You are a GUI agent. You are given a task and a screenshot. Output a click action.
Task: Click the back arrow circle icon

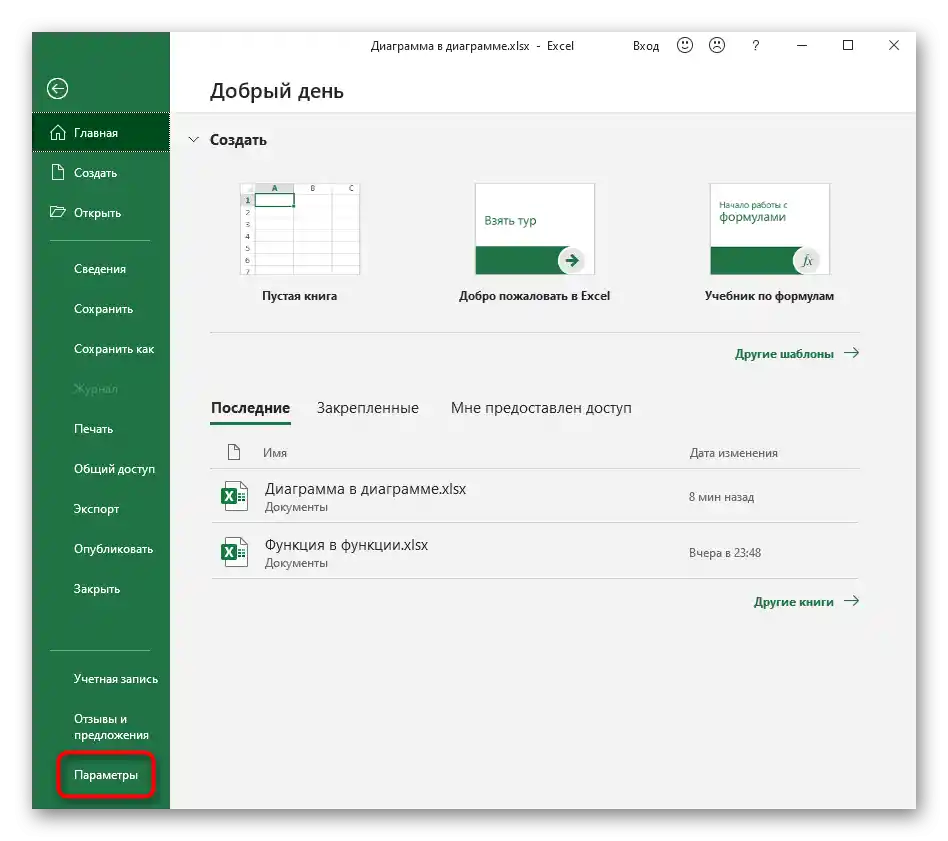57,89
